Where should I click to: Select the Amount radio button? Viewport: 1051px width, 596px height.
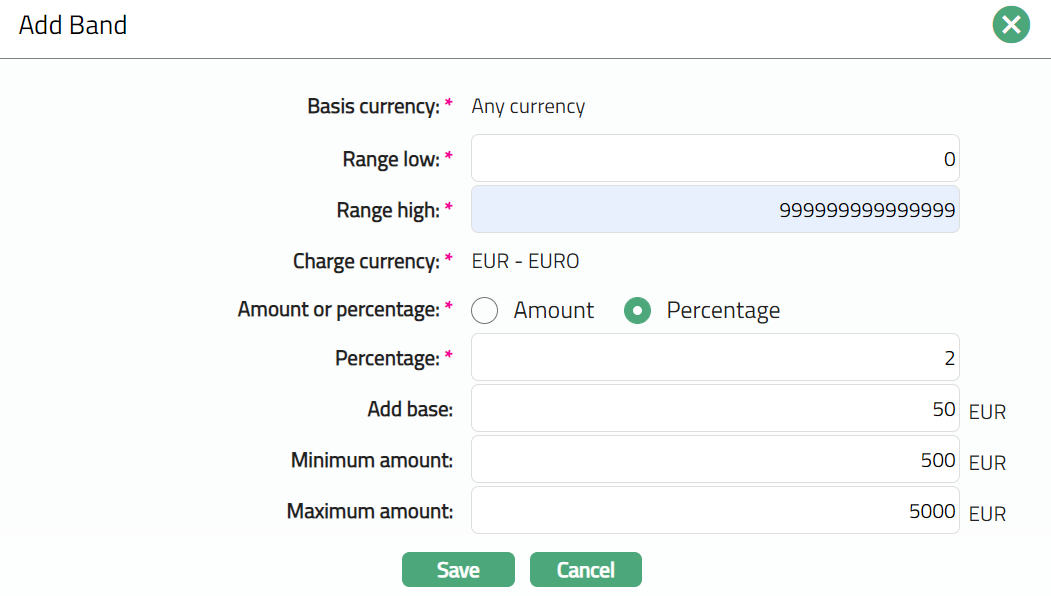[x=485, y=311]
